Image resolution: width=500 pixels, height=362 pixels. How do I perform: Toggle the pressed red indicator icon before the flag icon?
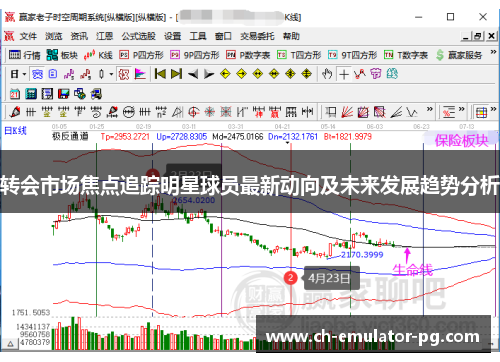[124, 74]
